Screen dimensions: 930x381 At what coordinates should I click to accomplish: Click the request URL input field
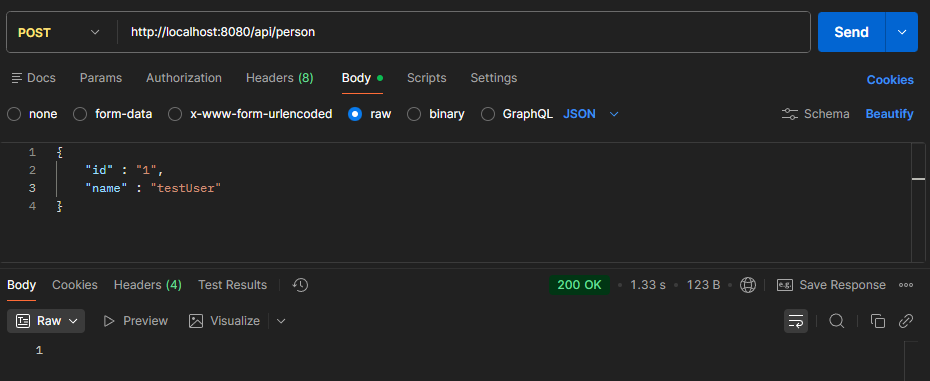464,32
